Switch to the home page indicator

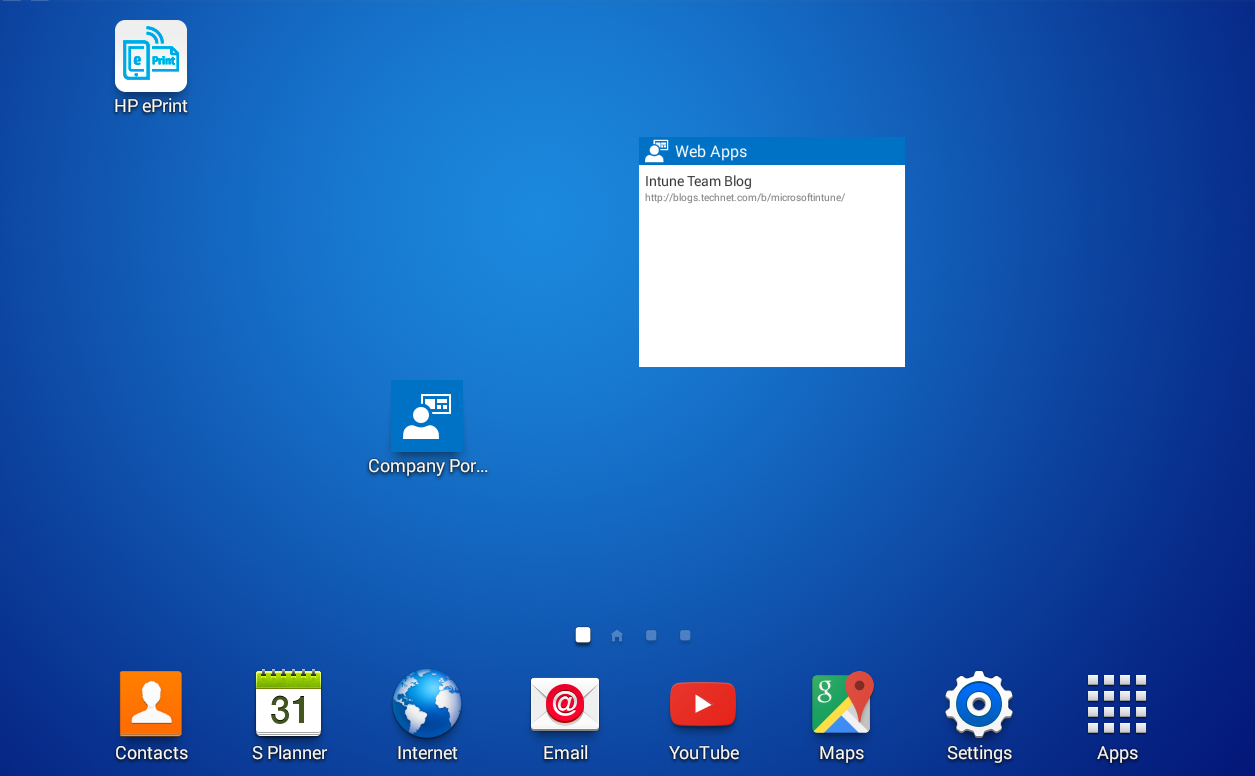pos(616,634)
